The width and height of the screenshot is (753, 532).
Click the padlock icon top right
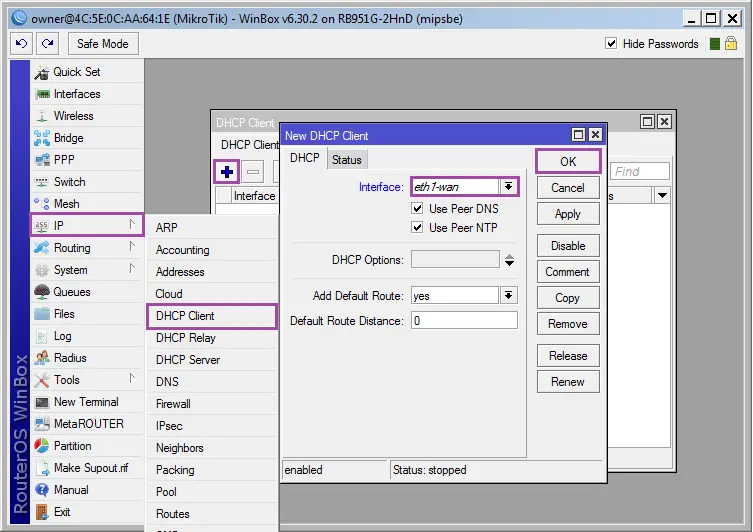(x=731, y=44)
